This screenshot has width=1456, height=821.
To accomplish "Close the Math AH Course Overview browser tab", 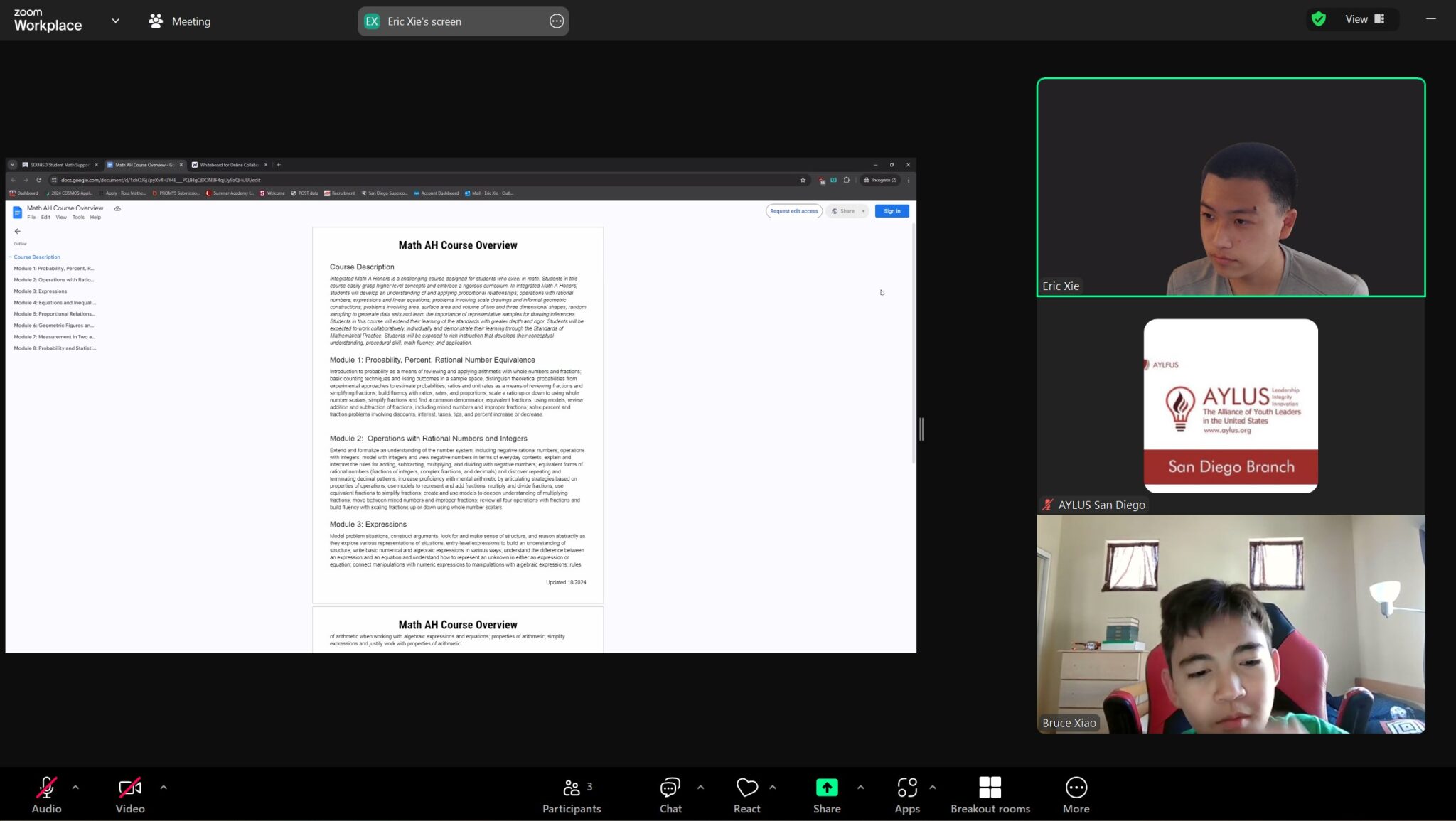I will pyautogui.click(x=181, y=165).
